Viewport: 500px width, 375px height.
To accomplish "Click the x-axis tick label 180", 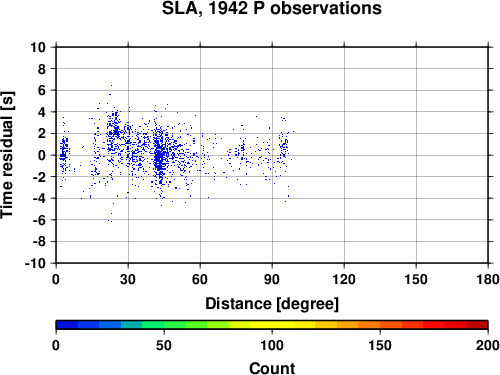I will [488, 279].
